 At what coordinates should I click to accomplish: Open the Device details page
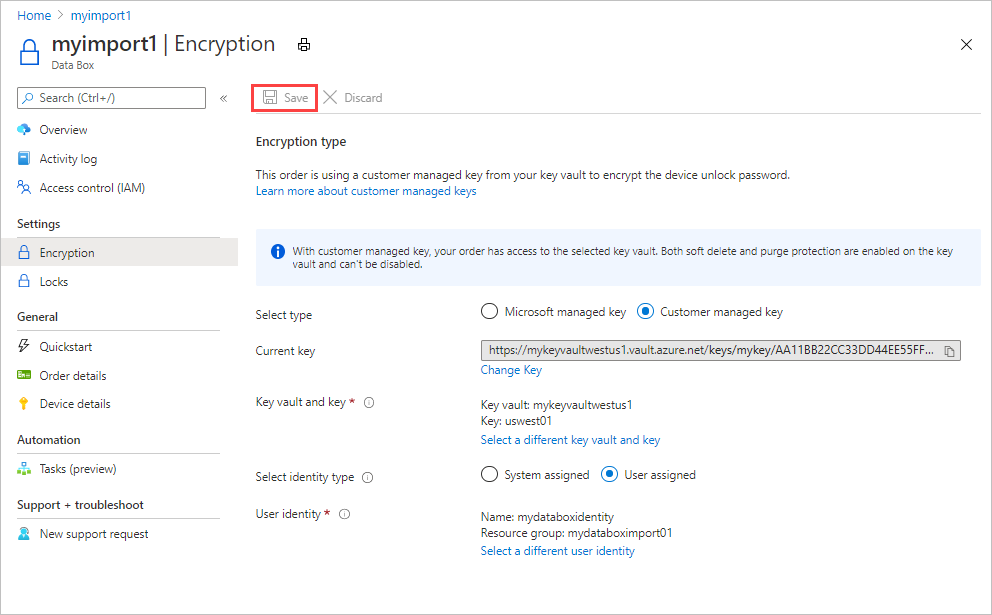coord(75,404)
